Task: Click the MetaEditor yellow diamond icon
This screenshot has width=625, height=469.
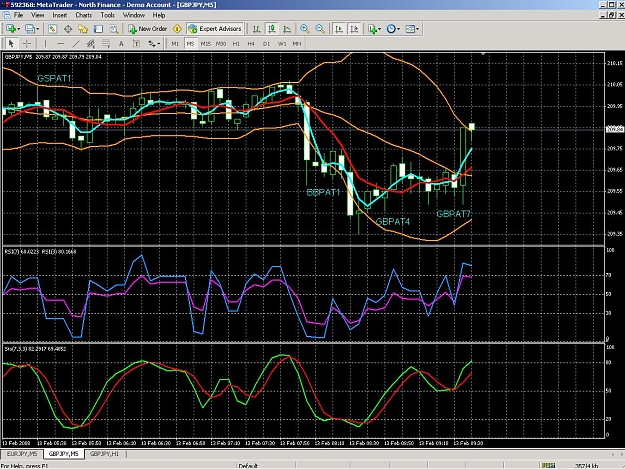Action: click(177, 29)
